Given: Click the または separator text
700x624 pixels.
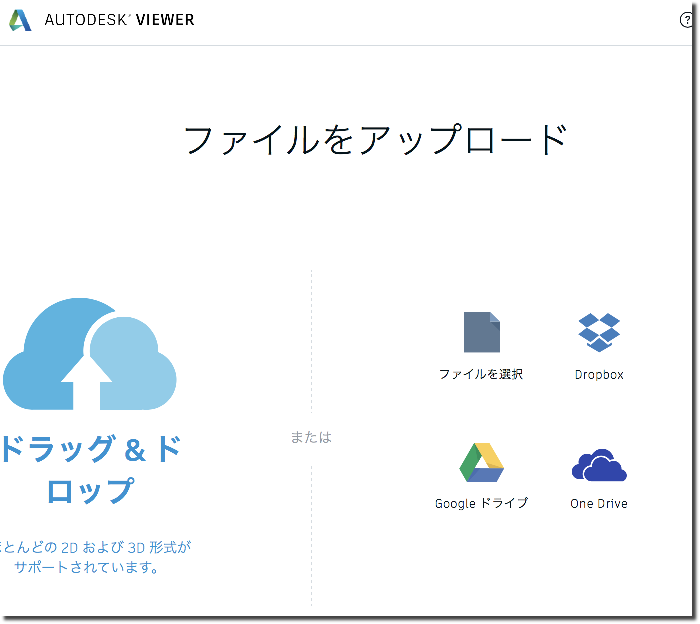Looking at the screenshot, I should [311, 437].
